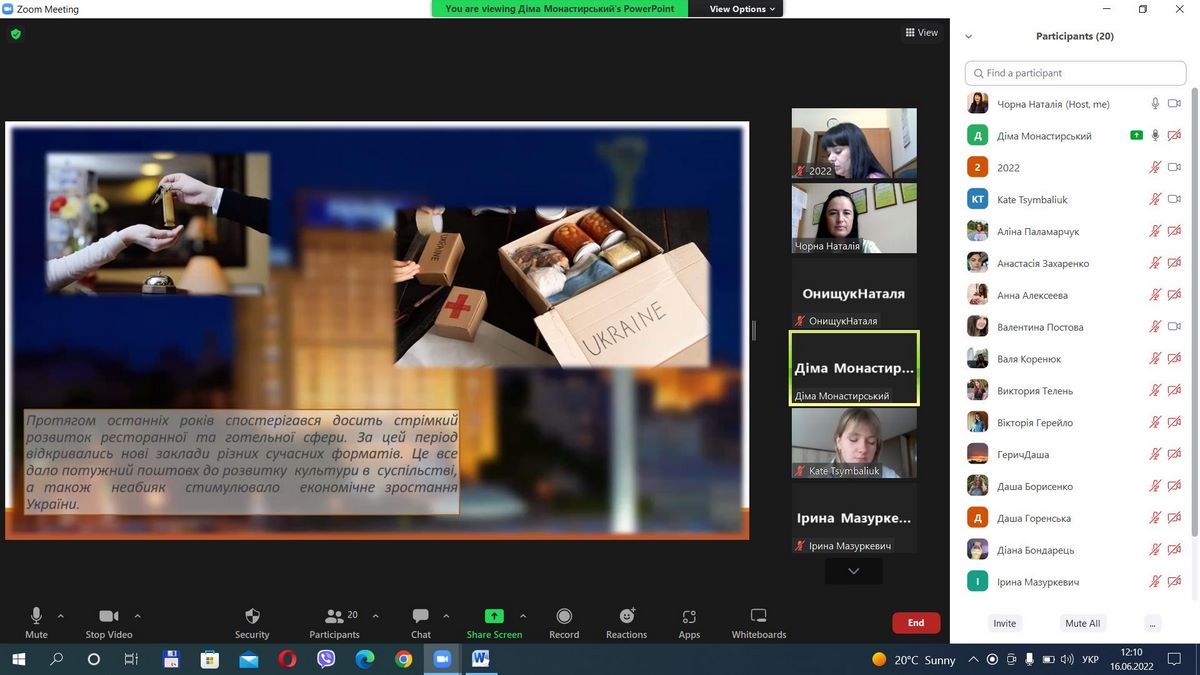Open Viber from the taskbar
The height and width of the screenshot is (675, 1200).
(x=326, y=659)
